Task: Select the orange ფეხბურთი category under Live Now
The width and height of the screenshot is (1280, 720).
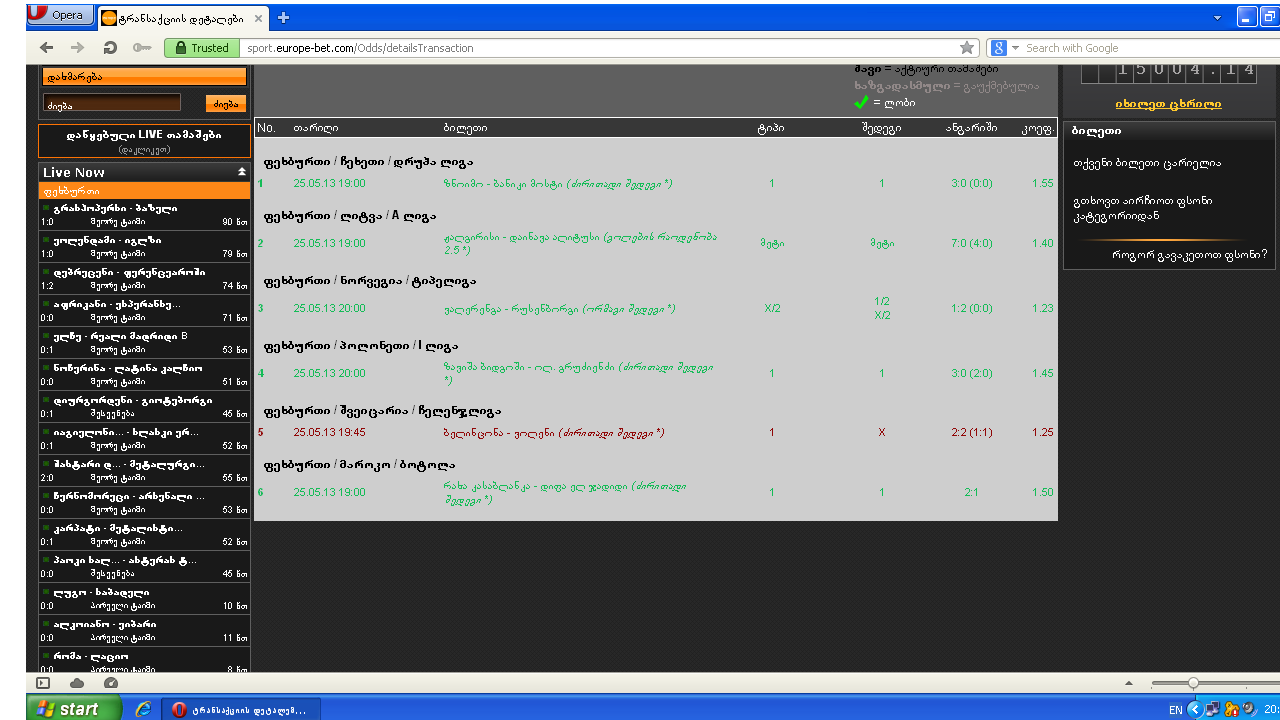Action: 144,190
